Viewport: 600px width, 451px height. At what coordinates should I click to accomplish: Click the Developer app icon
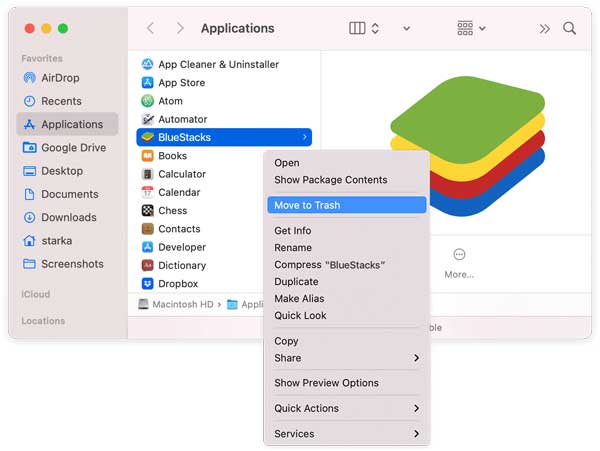[147, 247]
